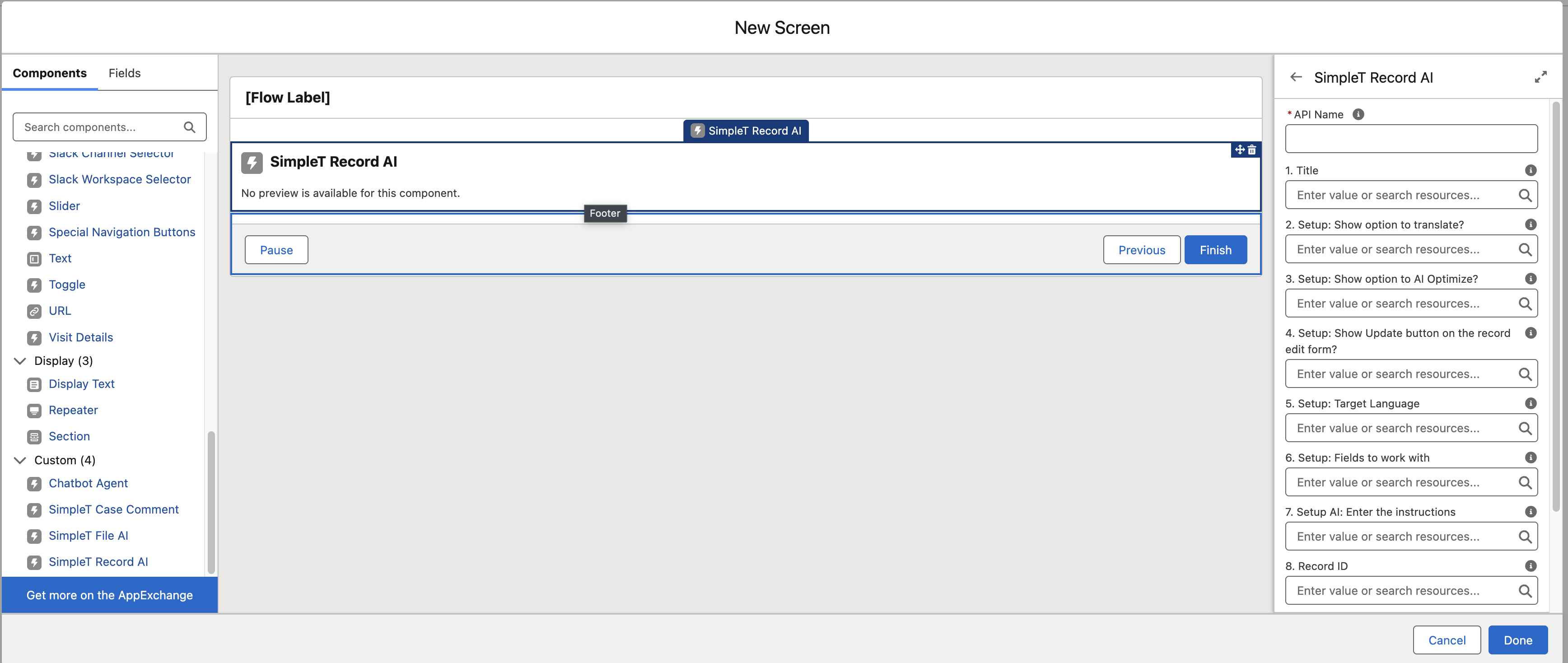The image size is (1568, 663).
Task: Expand the properties panel with the expand icon
Action: click(x=1540, y=77)
